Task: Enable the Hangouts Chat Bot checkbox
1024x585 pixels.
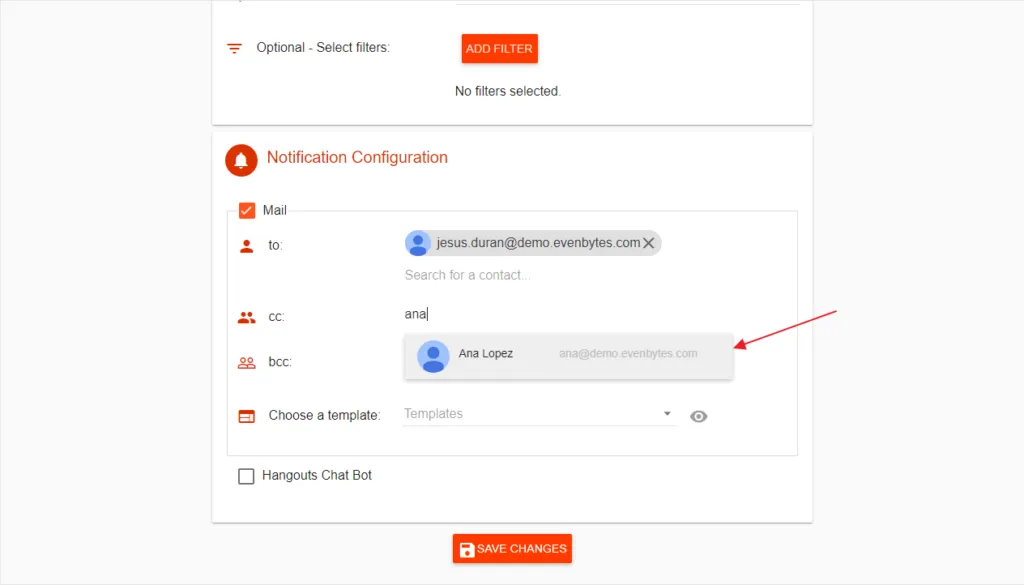Action: 246,476
